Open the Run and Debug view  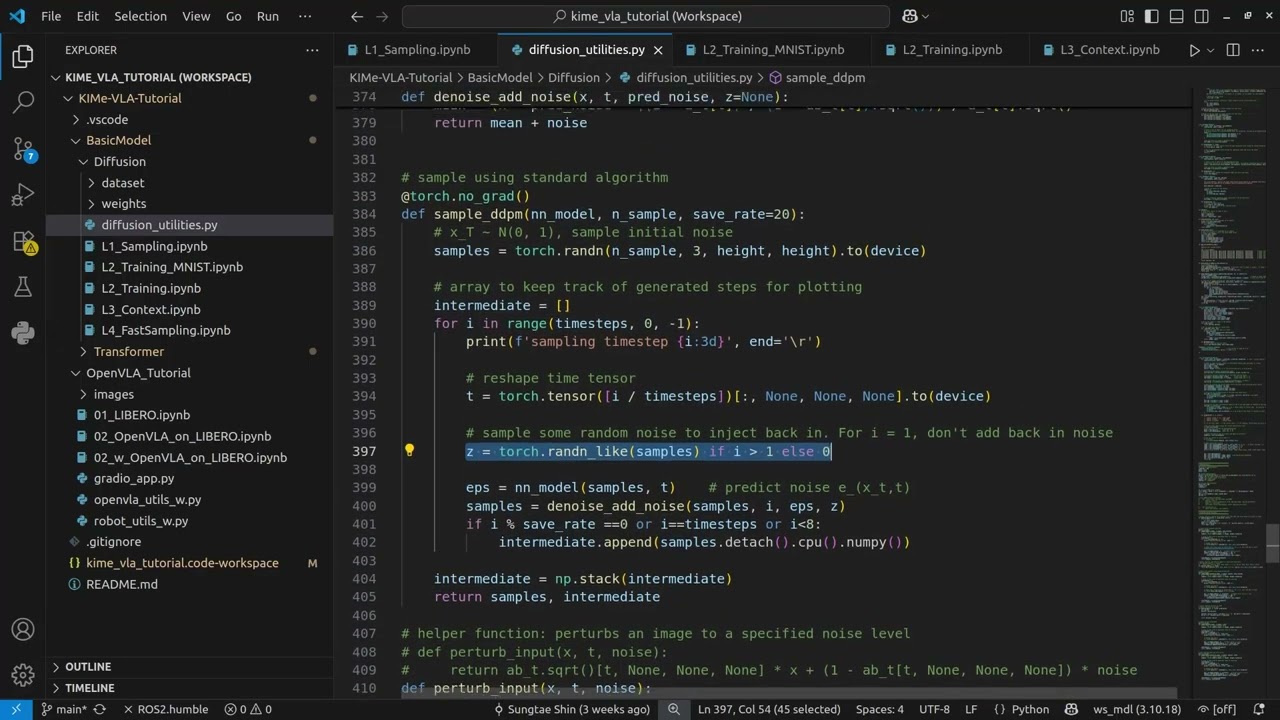(x=23, y=195)
